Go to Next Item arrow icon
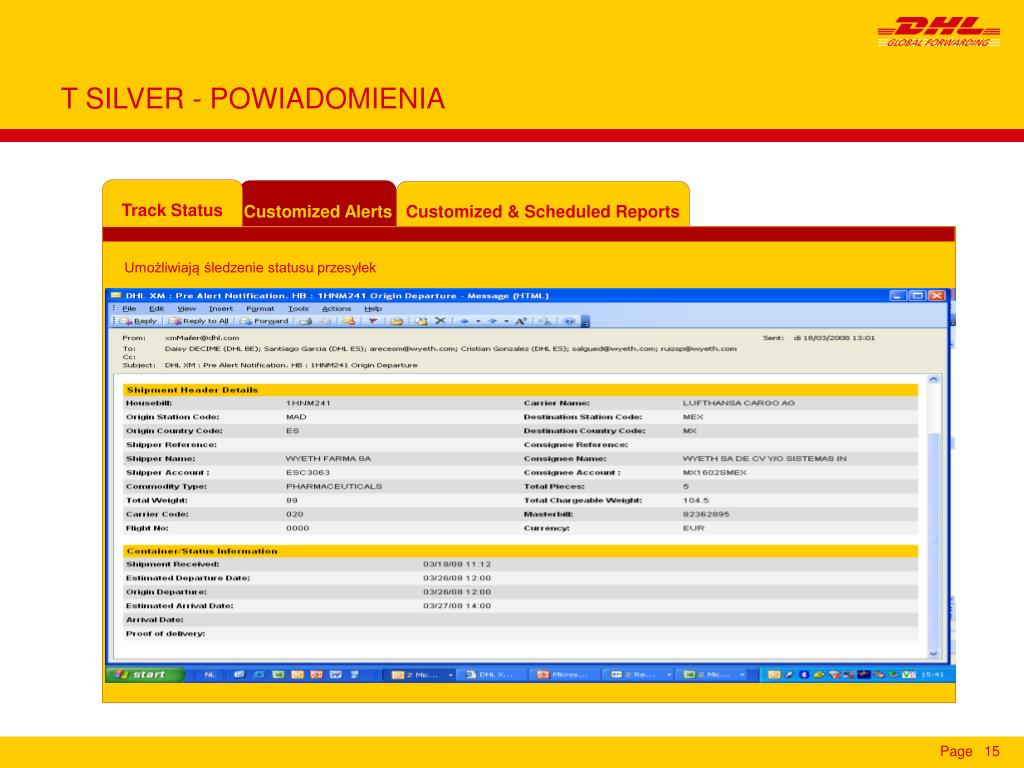The image size is (1024, 768). (x=493, y=321)
